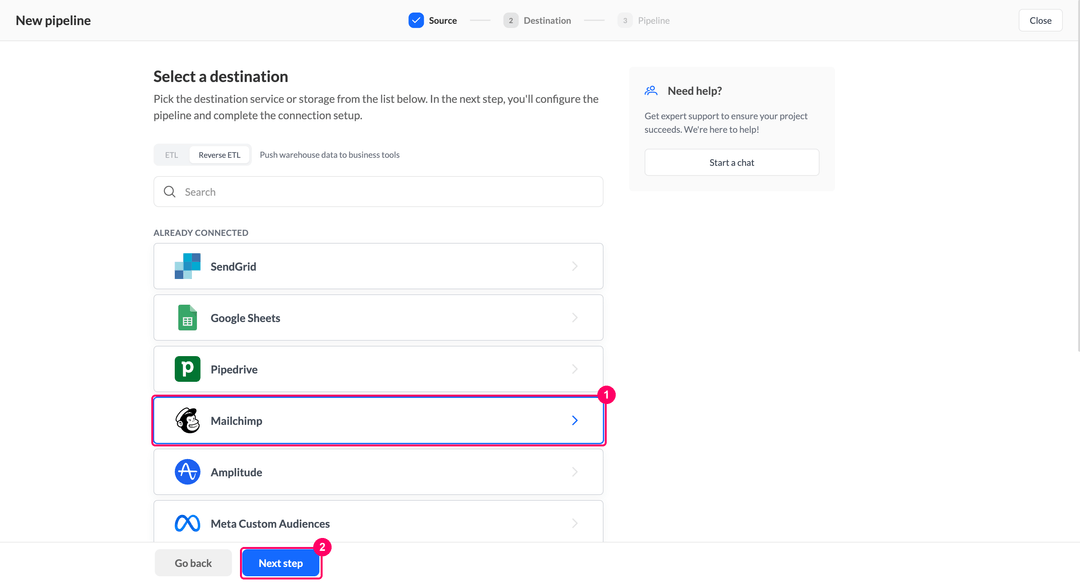Select the Pipedrive destination name
Image resolution: width=1080 pixels, height=583 pixels.
pyautogui.click(x=234, y=369)
